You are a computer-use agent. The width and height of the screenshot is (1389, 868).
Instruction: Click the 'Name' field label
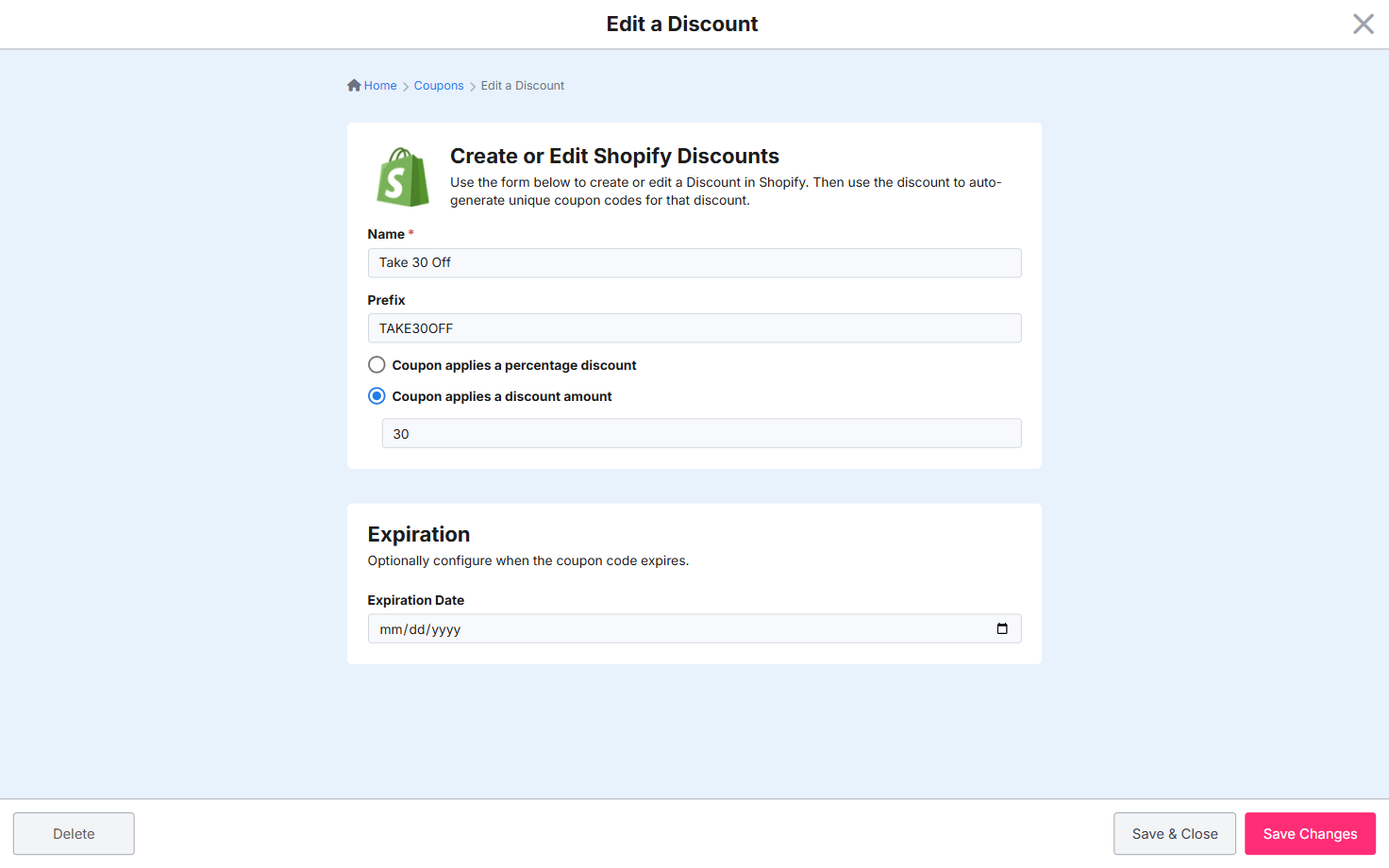(x=386, y=234)
